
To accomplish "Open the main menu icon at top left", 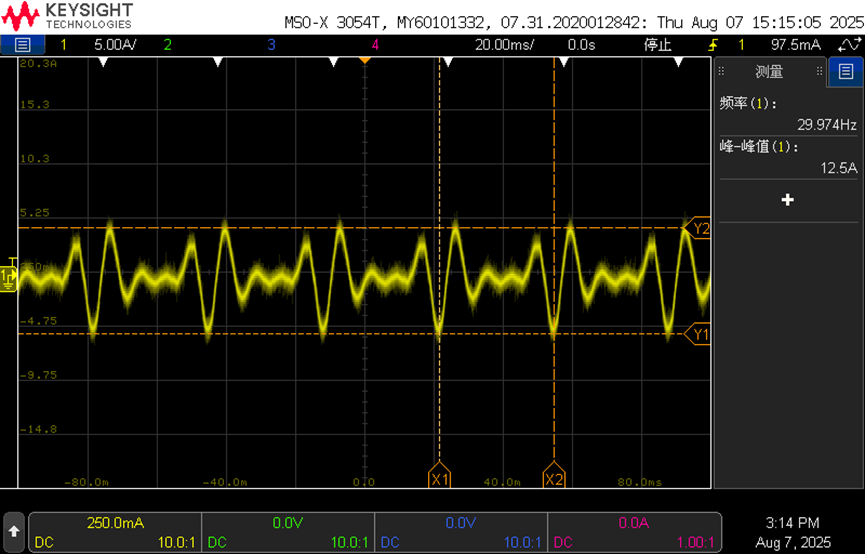I will pyautogui.click(x=22, y=45).
